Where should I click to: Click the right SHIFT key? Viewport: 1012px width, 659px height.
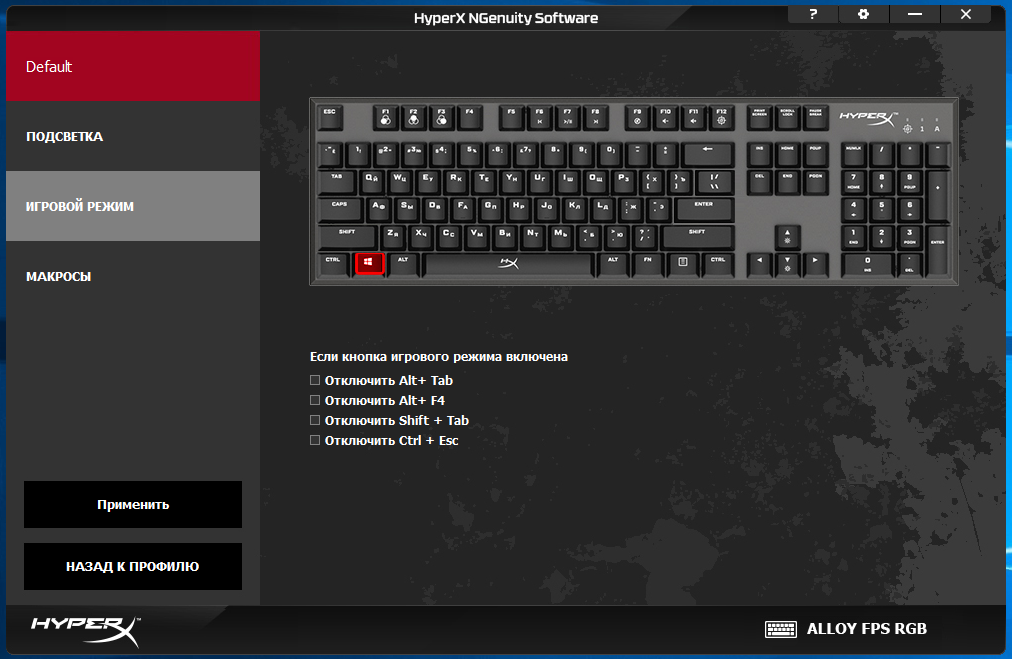point(697,237)
